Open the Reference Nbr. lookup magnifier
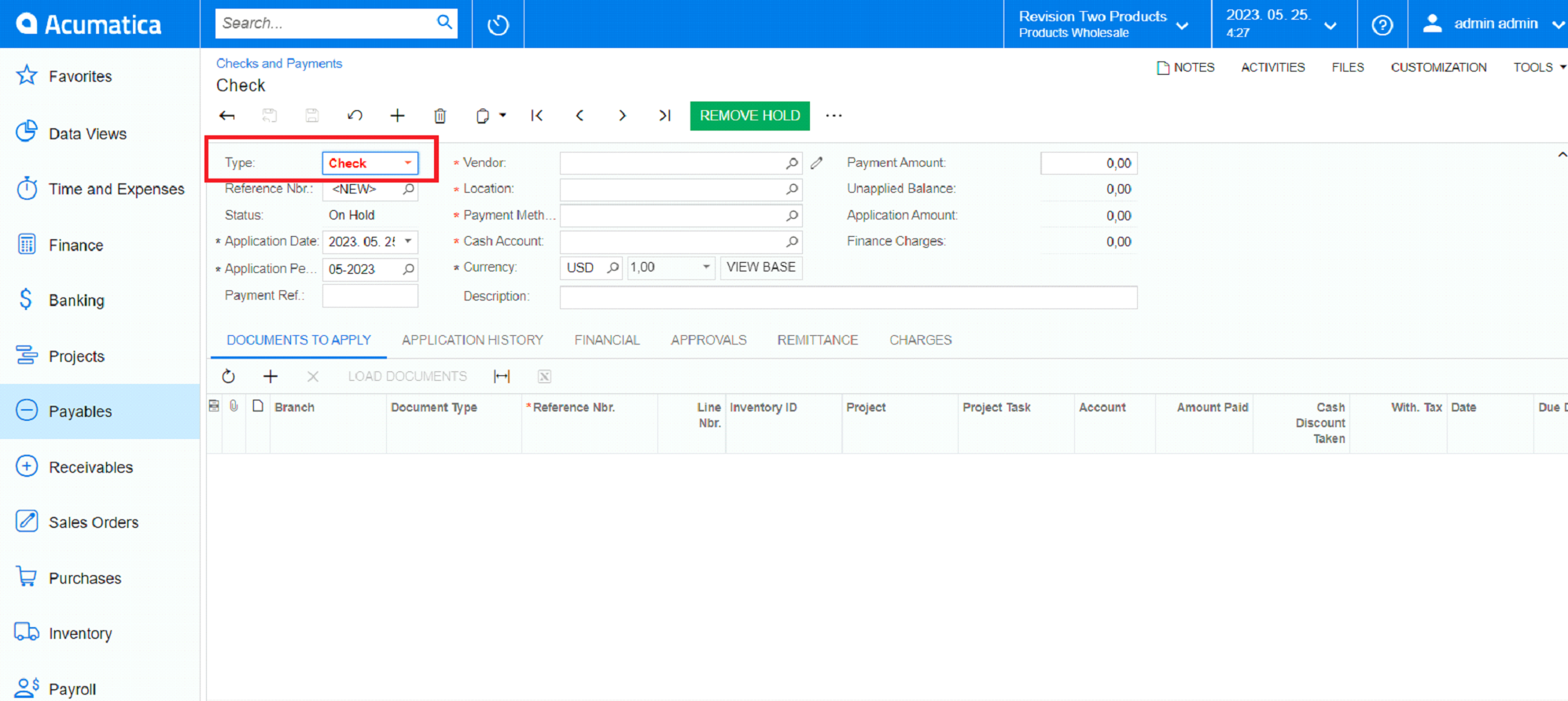Viewport: 1568px width, 701px height. (408, 189)
